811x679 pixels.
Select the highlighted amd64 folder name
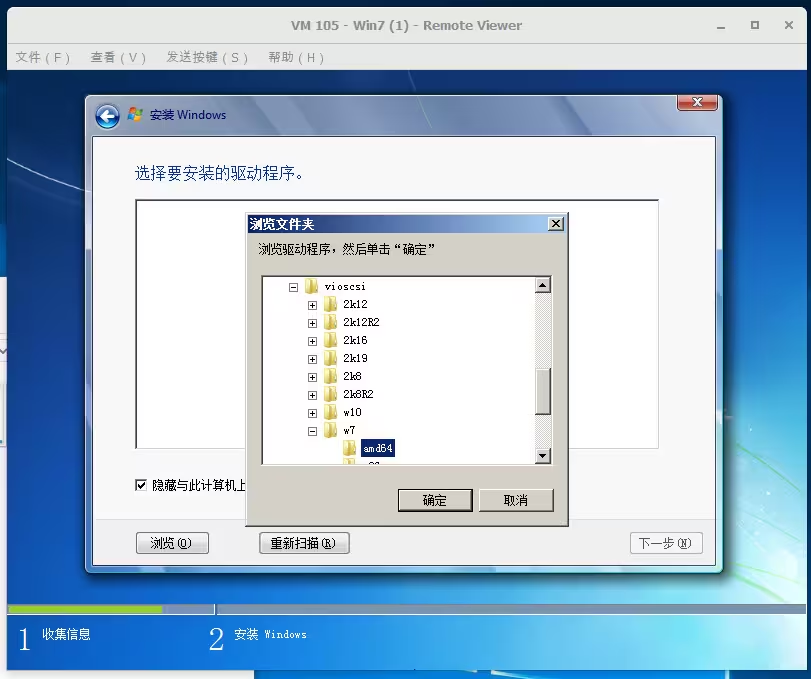(x=378, y=448)
